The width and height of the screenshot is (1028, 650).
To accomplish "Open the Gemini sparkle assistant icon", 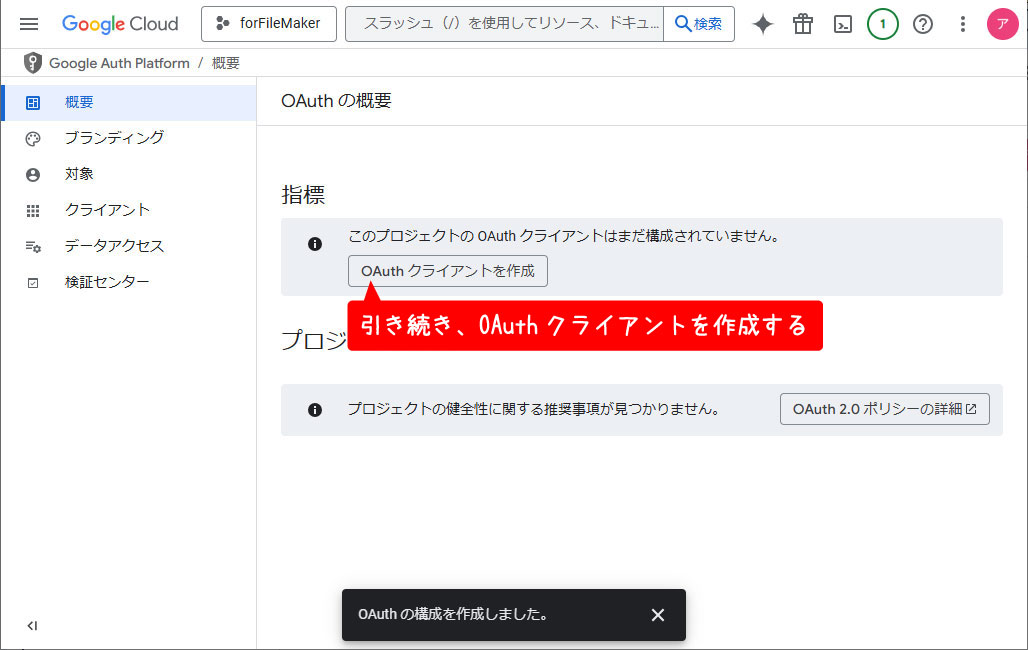I will [x=762, y=24].
